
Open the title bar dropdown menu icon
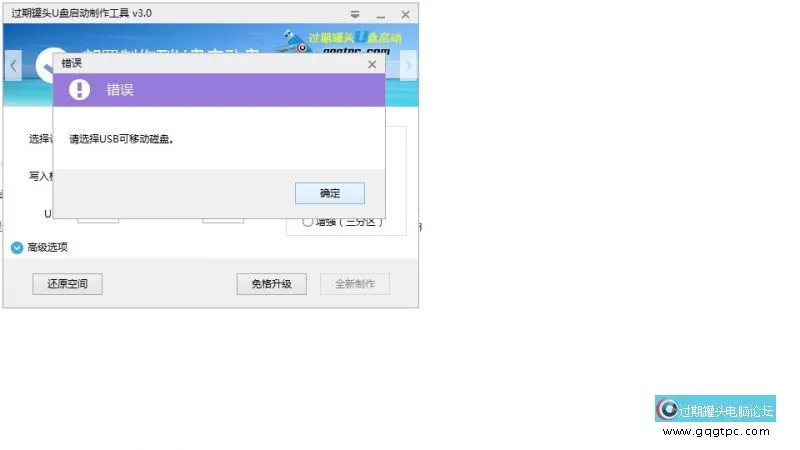point(355,14)
